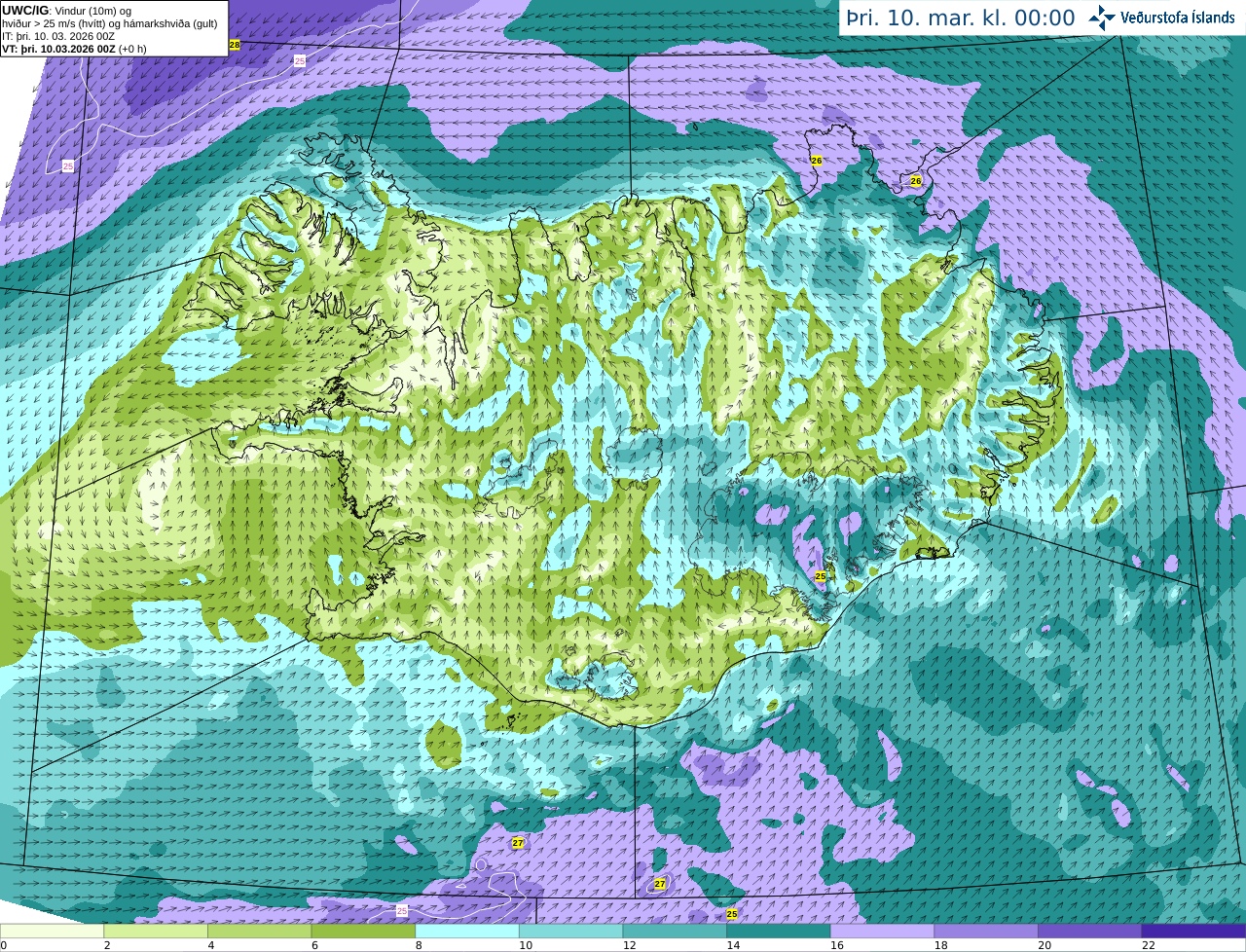The image size is (1246, 952).
Task: Select the "Veðurstofa Íslands" name text
Action: [x=1178, y=18]
